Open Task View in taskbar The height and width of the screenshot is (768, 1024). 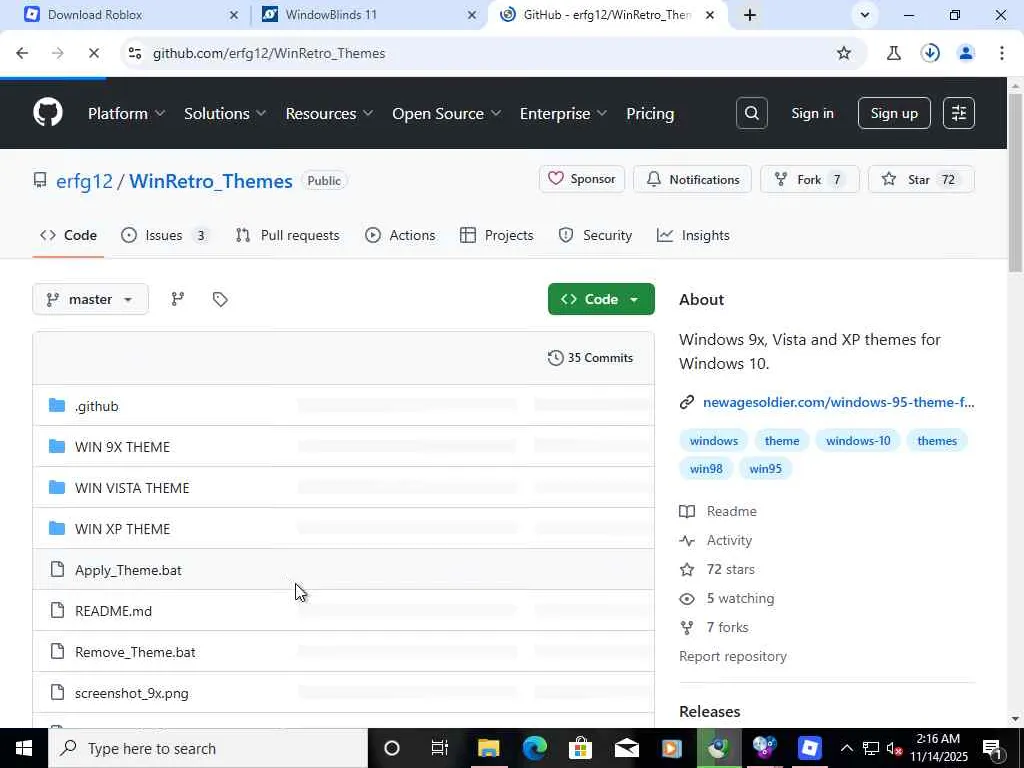click(440, 748)
